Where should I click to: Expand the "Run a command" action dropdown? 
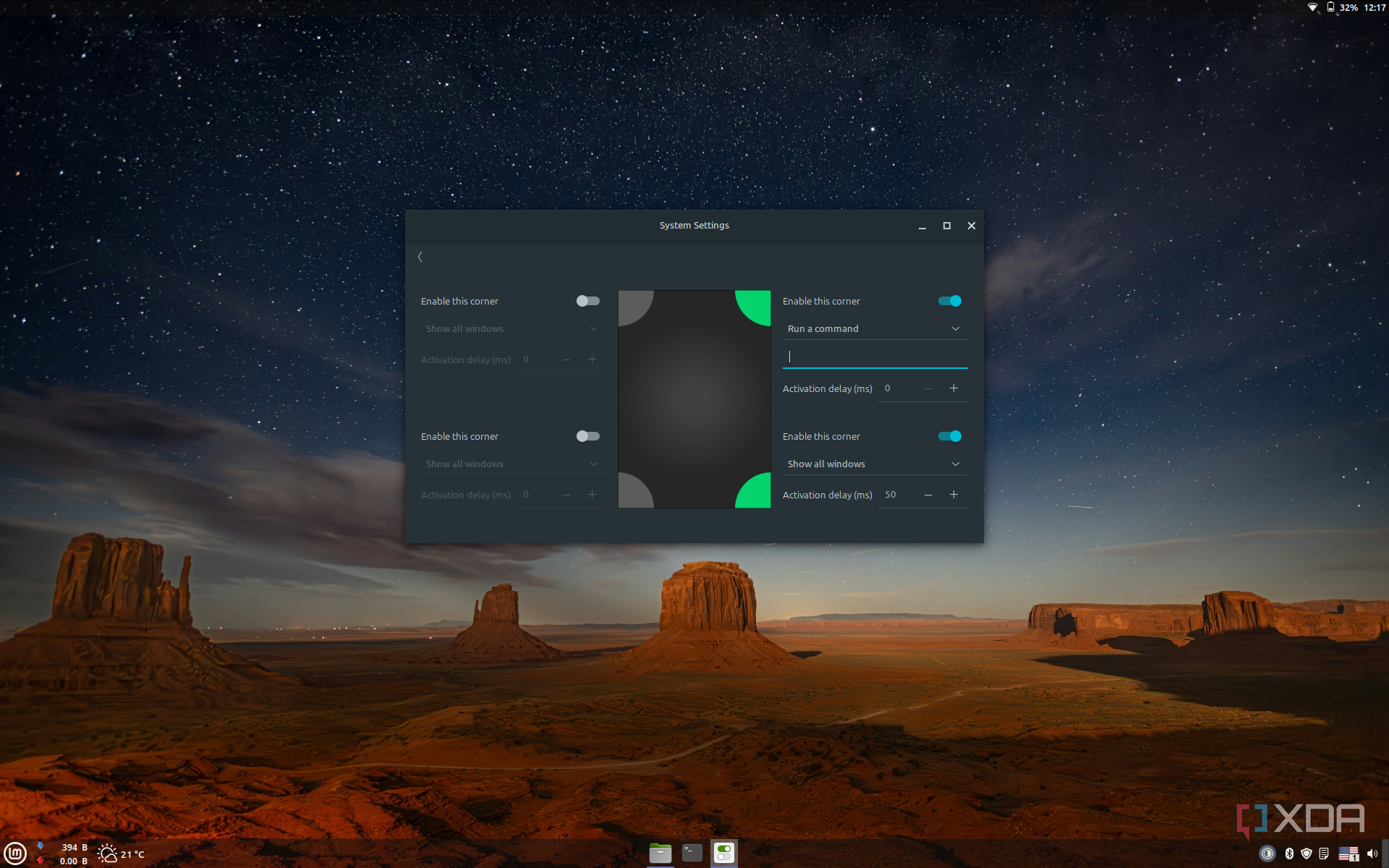874,328
